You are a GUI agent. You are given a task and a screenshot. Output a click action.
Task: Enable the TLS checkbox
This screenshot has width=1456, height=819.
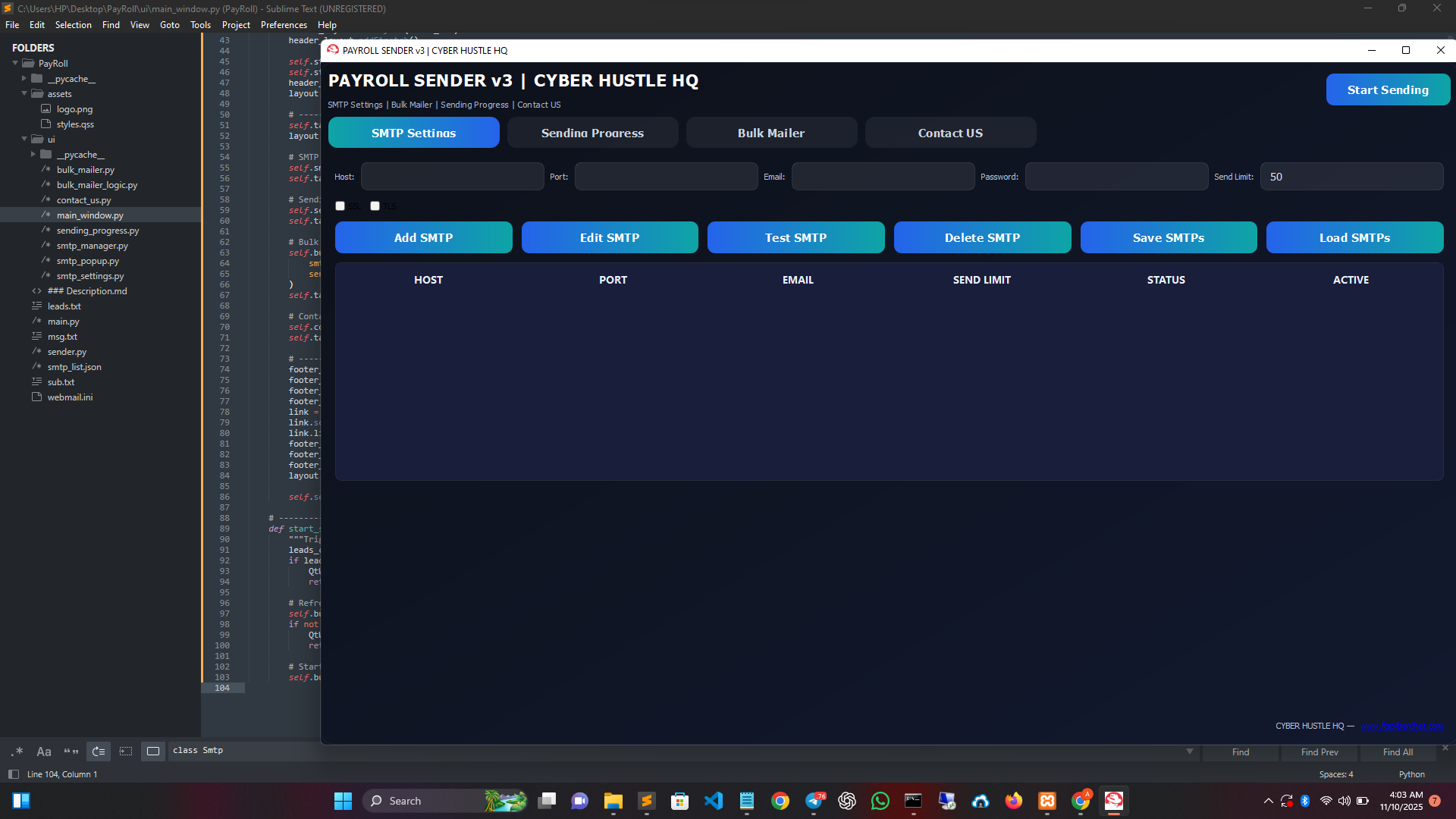point(375,206)
